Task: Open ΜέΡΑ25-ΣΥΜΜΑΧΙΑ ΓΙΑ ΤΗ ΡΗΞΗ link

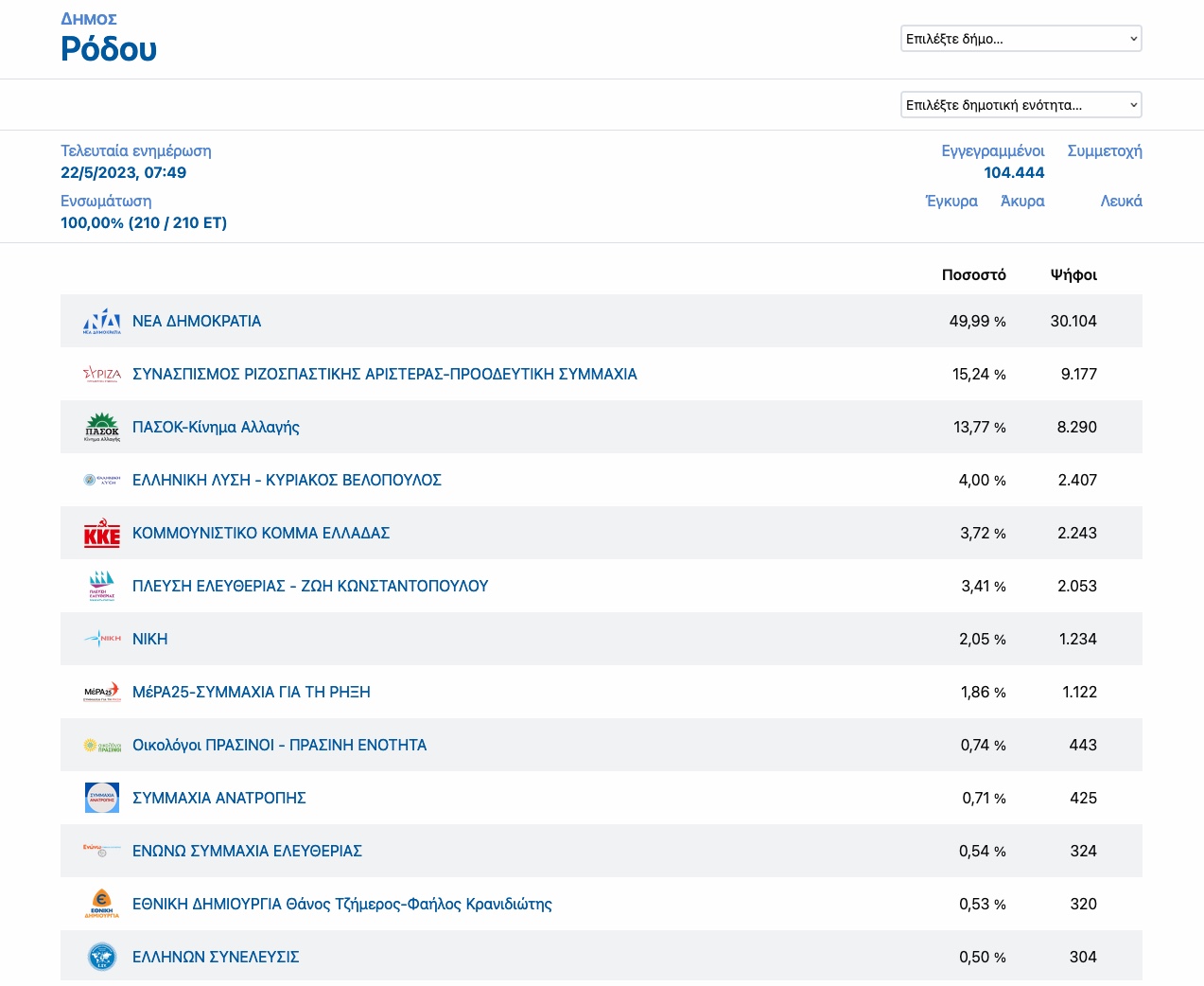Action: click(252, 692)
